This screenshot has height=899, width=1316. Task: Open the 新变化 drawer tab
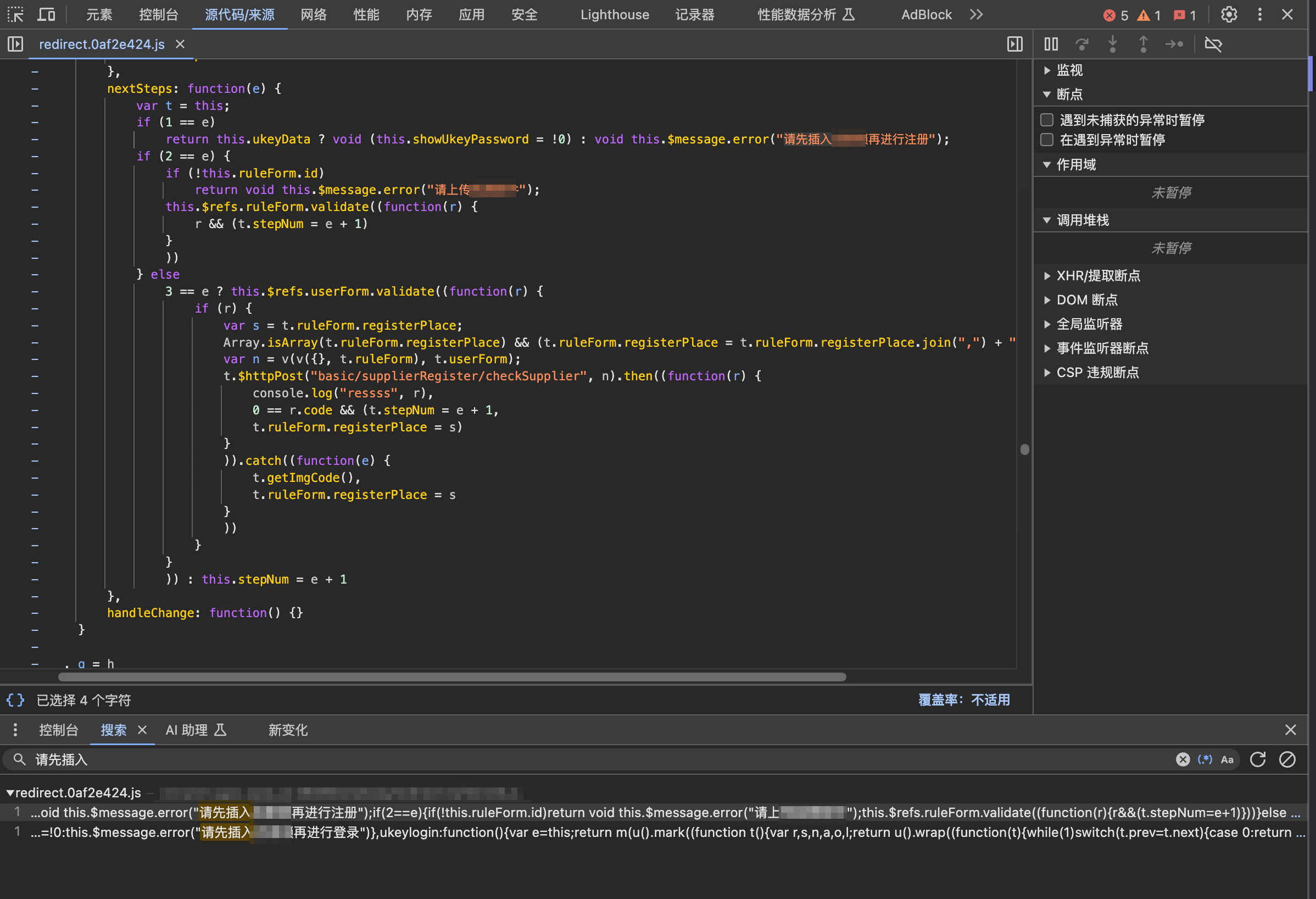pyautogui.click(x=288, y=730)
